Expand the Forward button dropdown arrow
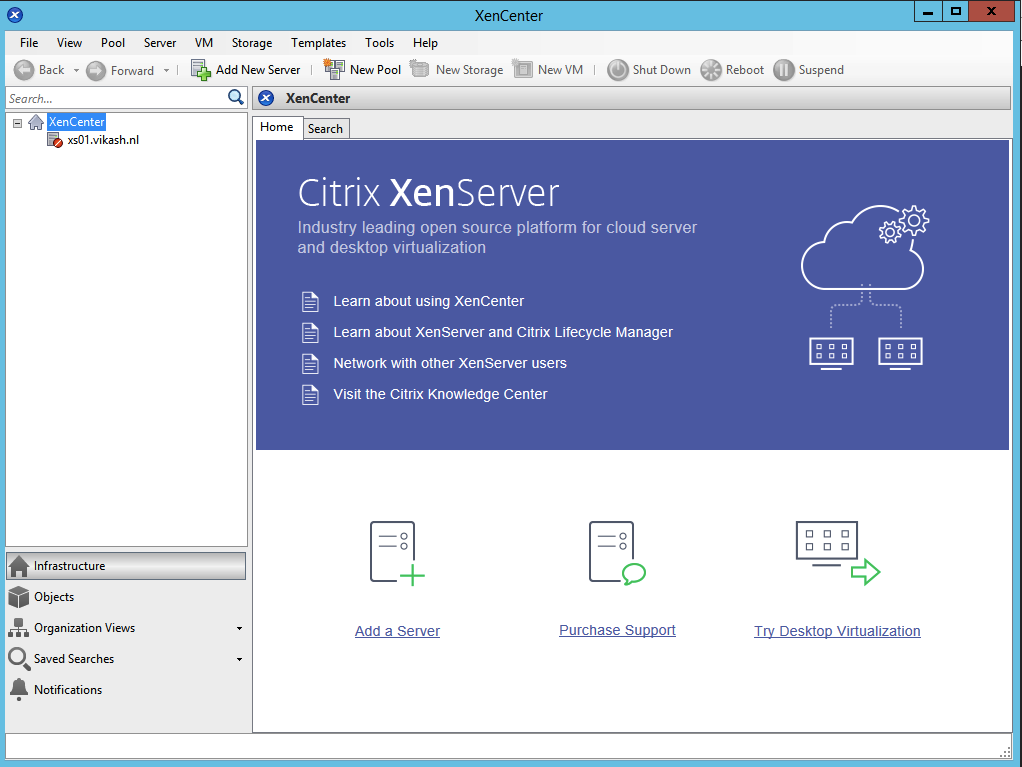Screen dimensions: 1022x767 pyautogui.click(x=166, y=69)
